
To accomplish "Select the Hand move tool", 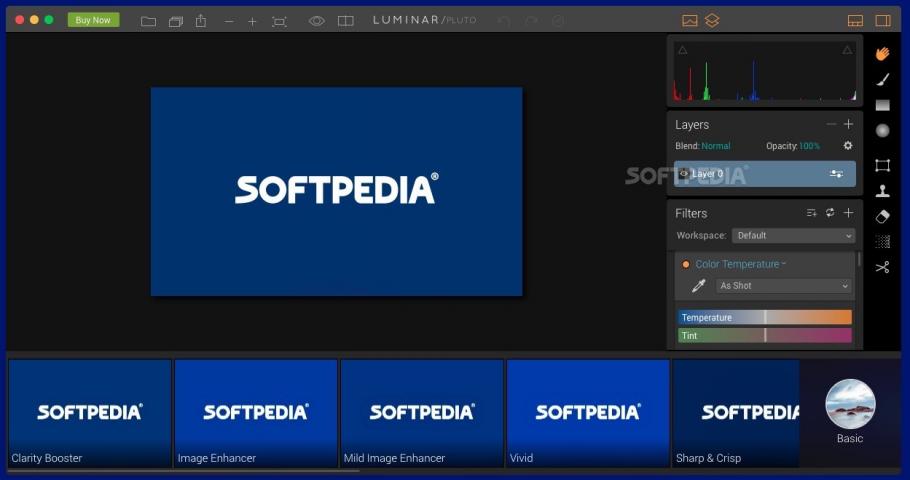I will point(883,53).
